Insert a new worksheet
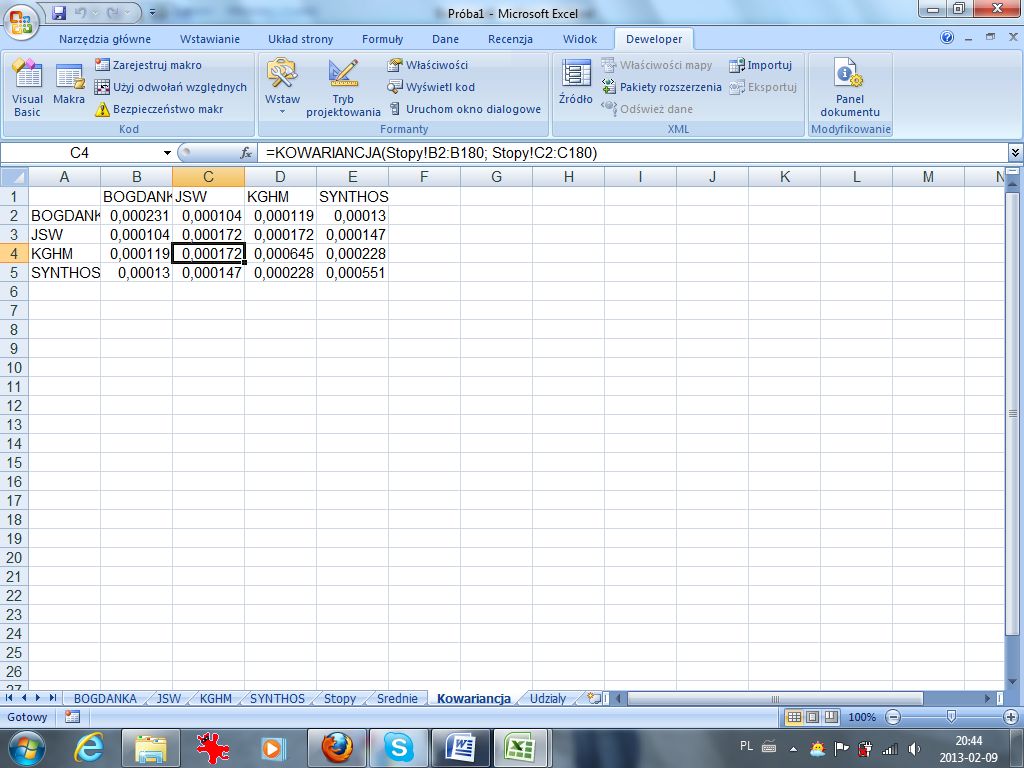The height and width of the screenshot is (768, 1024). [594, 698]
